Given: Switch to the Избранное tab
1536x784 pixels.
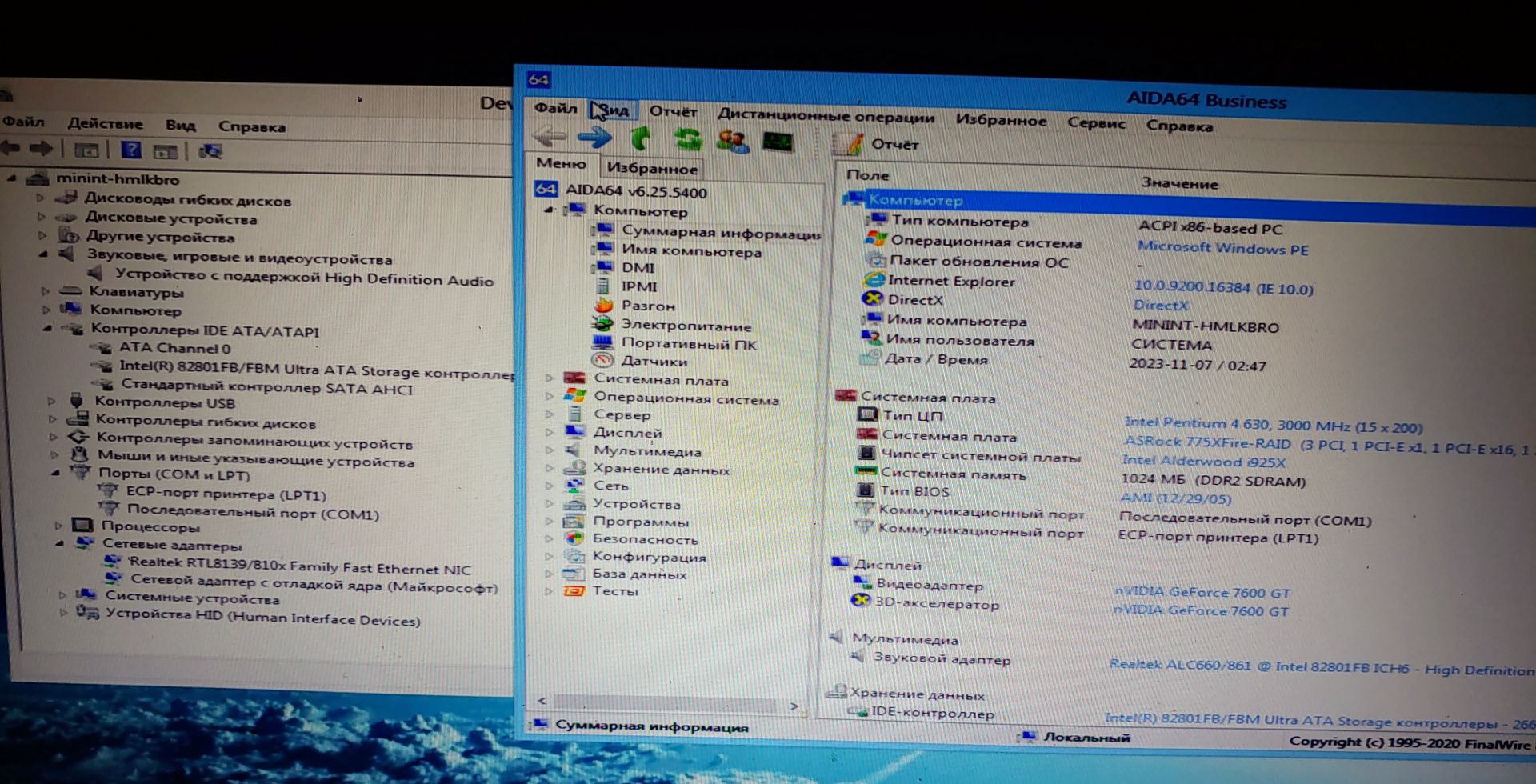Looking at the screenshot, I should 652,168.
